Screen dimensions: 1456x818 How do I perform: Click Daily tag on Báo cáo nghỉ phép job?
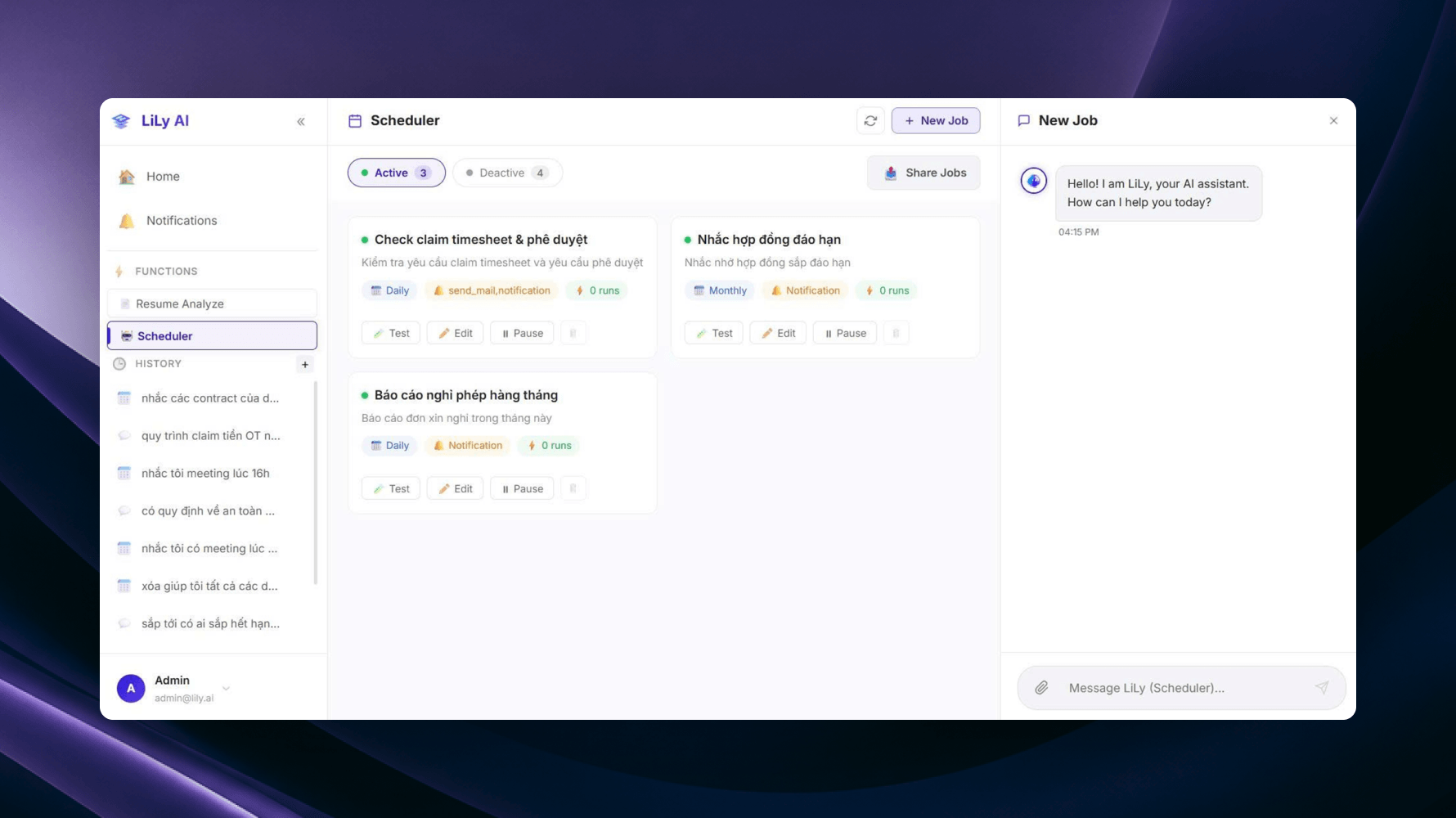click(389, 446)
